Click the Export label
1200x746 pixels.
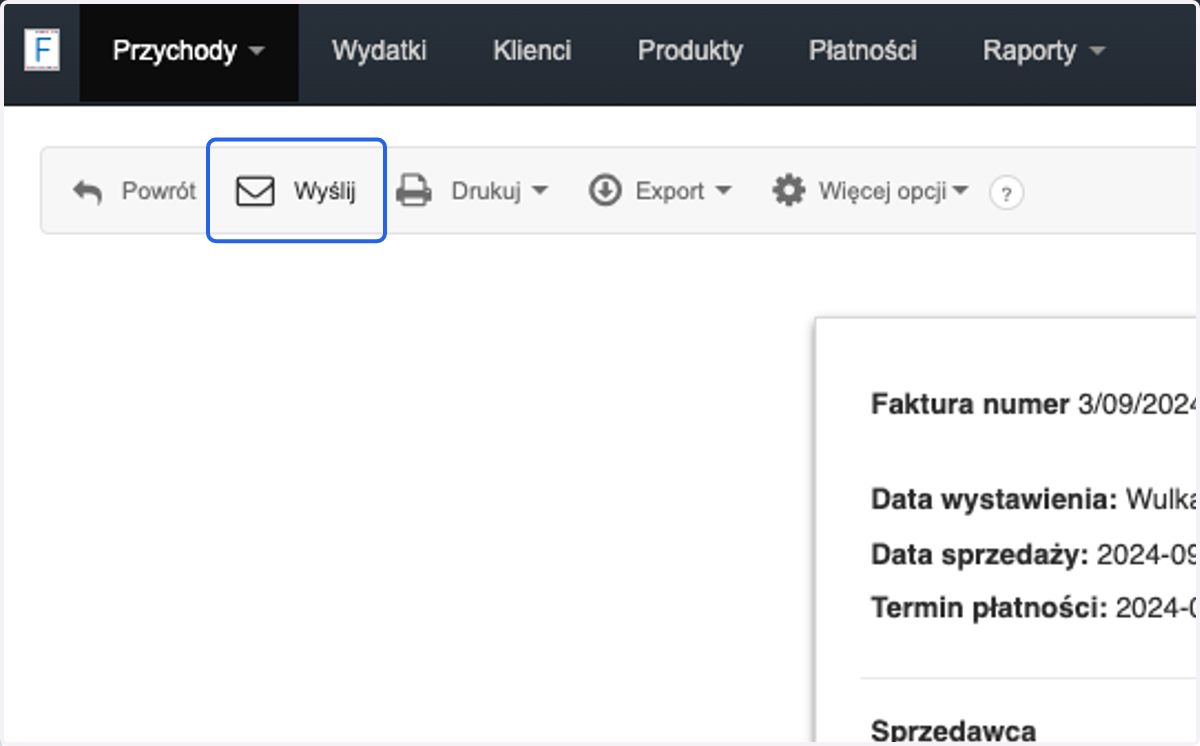pos(670,191)
